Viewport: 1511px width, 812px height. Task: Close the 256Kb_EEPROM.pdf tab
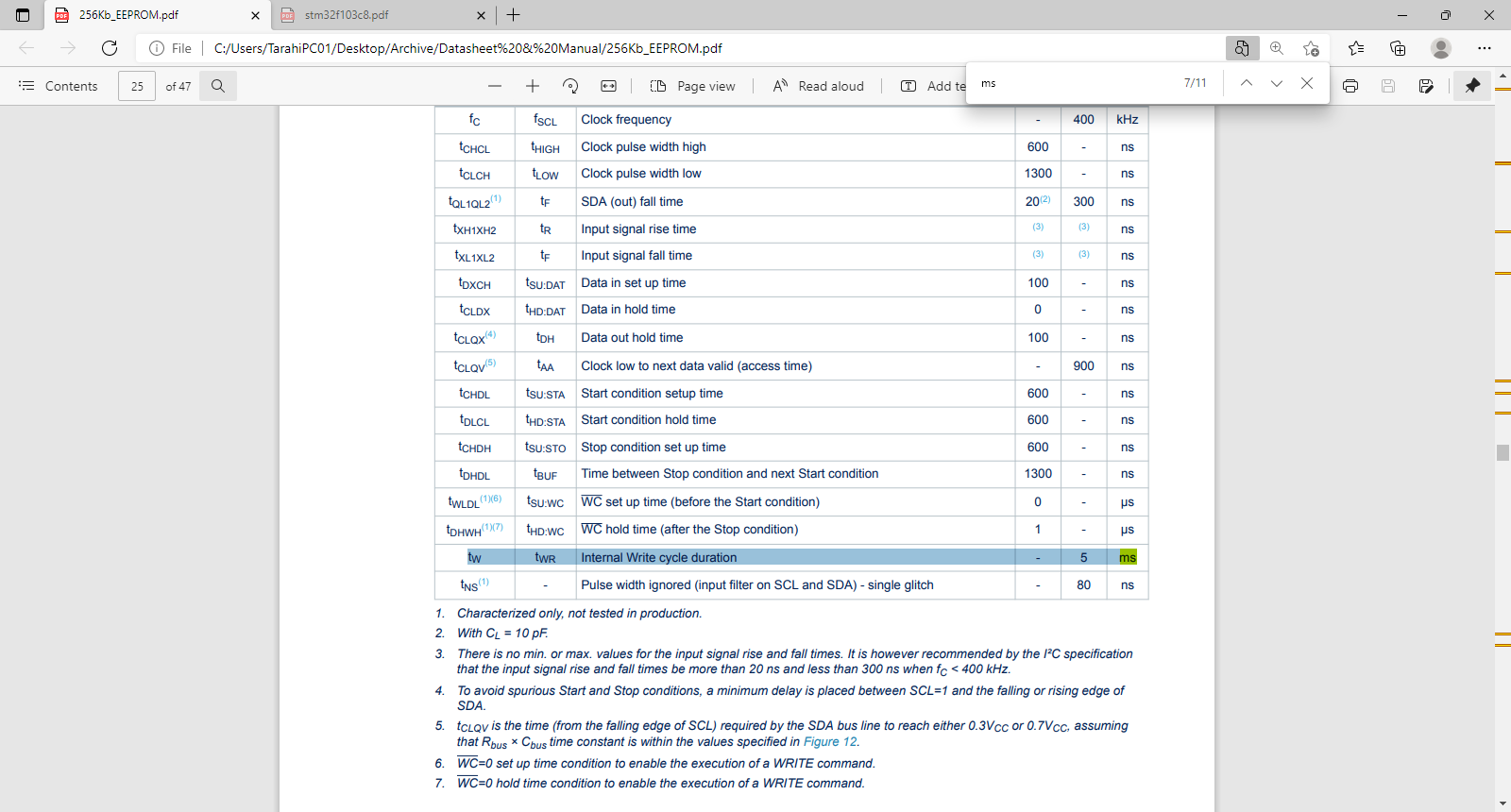tap(255, 15)
